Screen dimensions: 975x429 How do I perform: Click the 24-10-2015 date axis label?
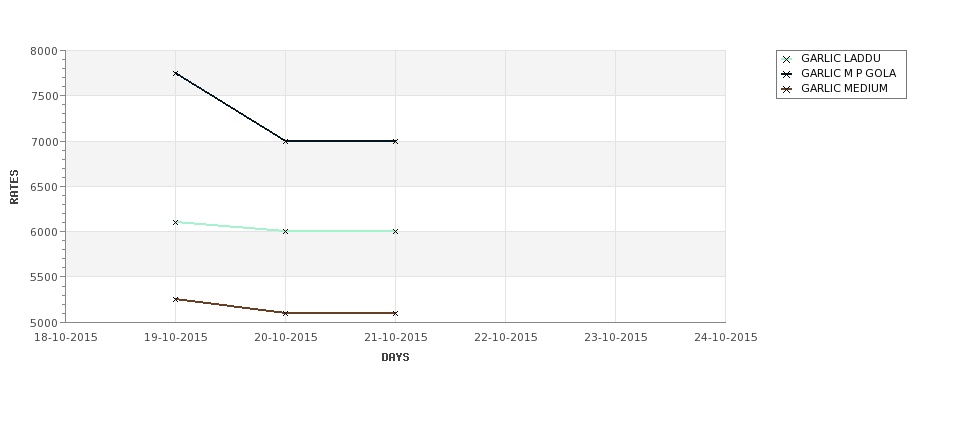tap(726, 338)
